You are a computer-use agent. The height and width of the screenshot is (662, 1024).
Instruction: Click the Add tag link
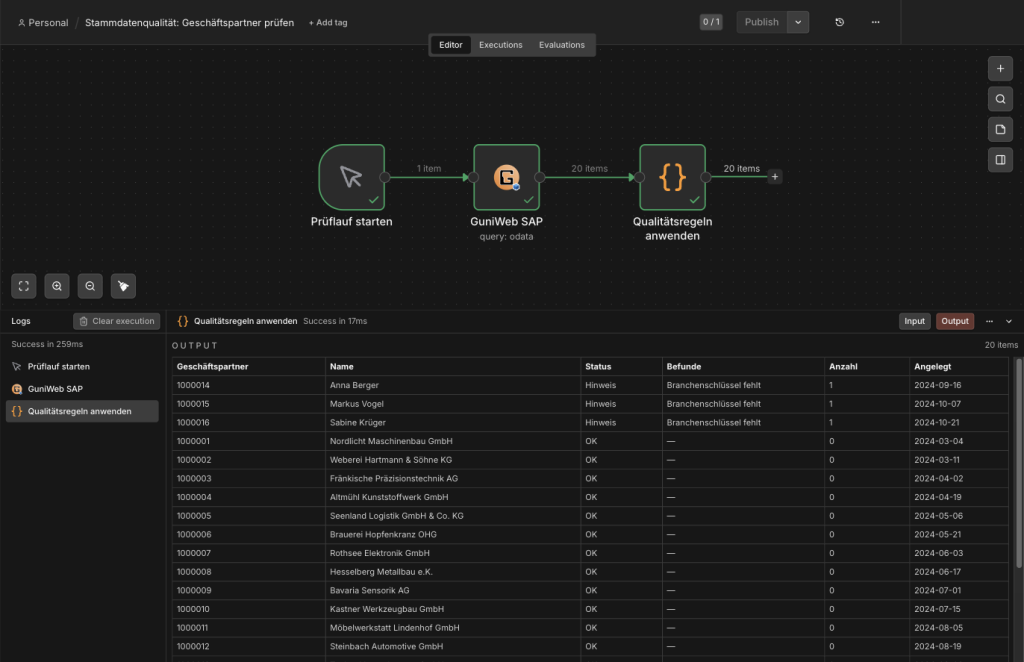point(328,22)
